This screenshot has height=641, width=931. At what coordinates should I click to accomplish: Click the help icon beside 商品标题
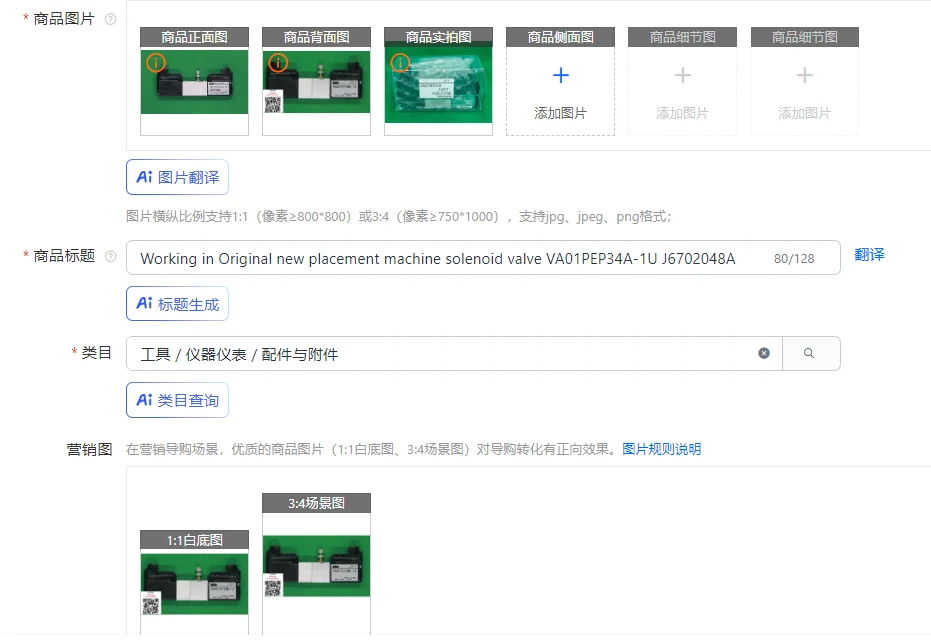coord(110,256)
